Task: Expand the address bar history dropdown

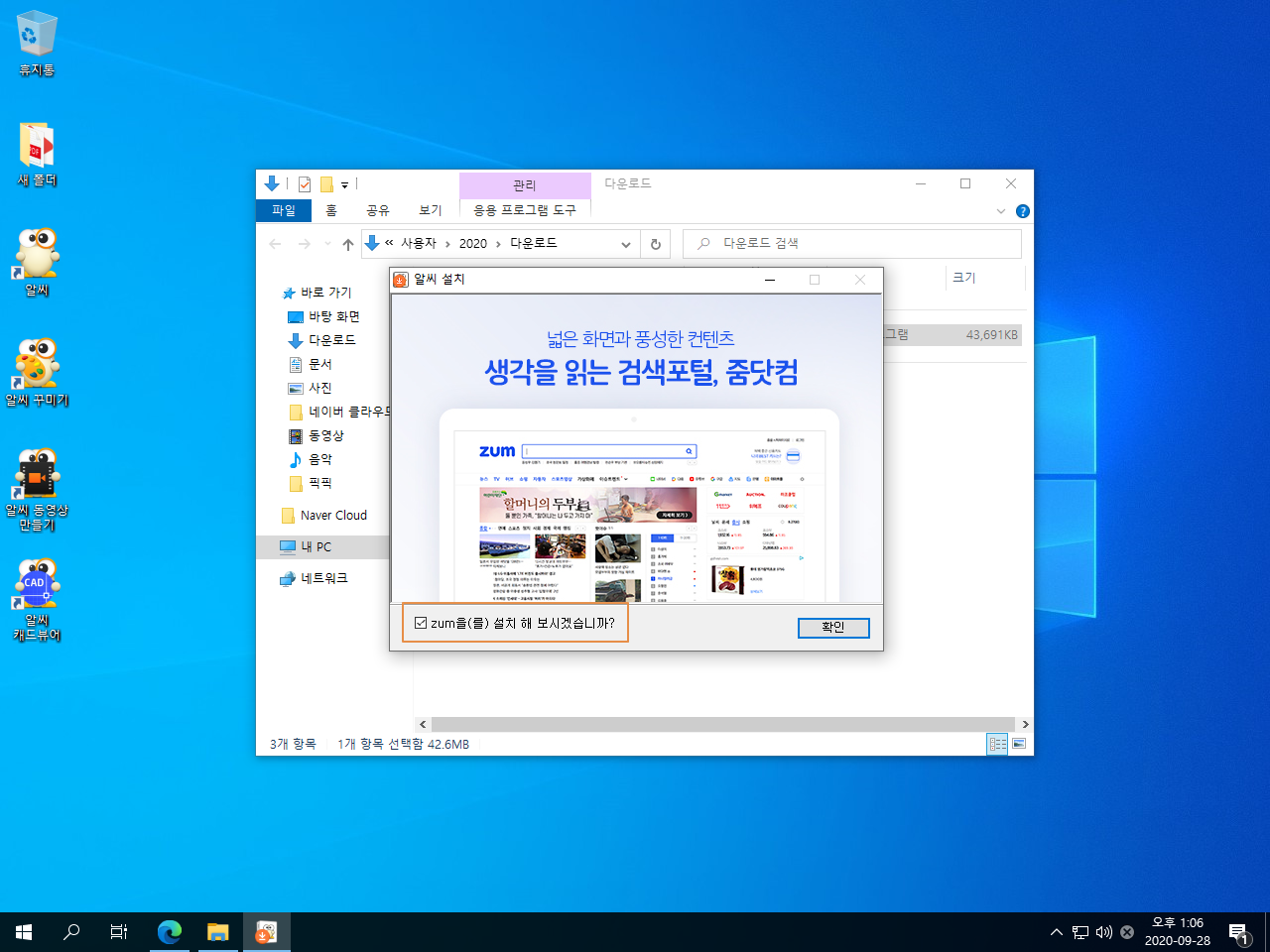Action: pyautogui.click(x=626, y=244)
